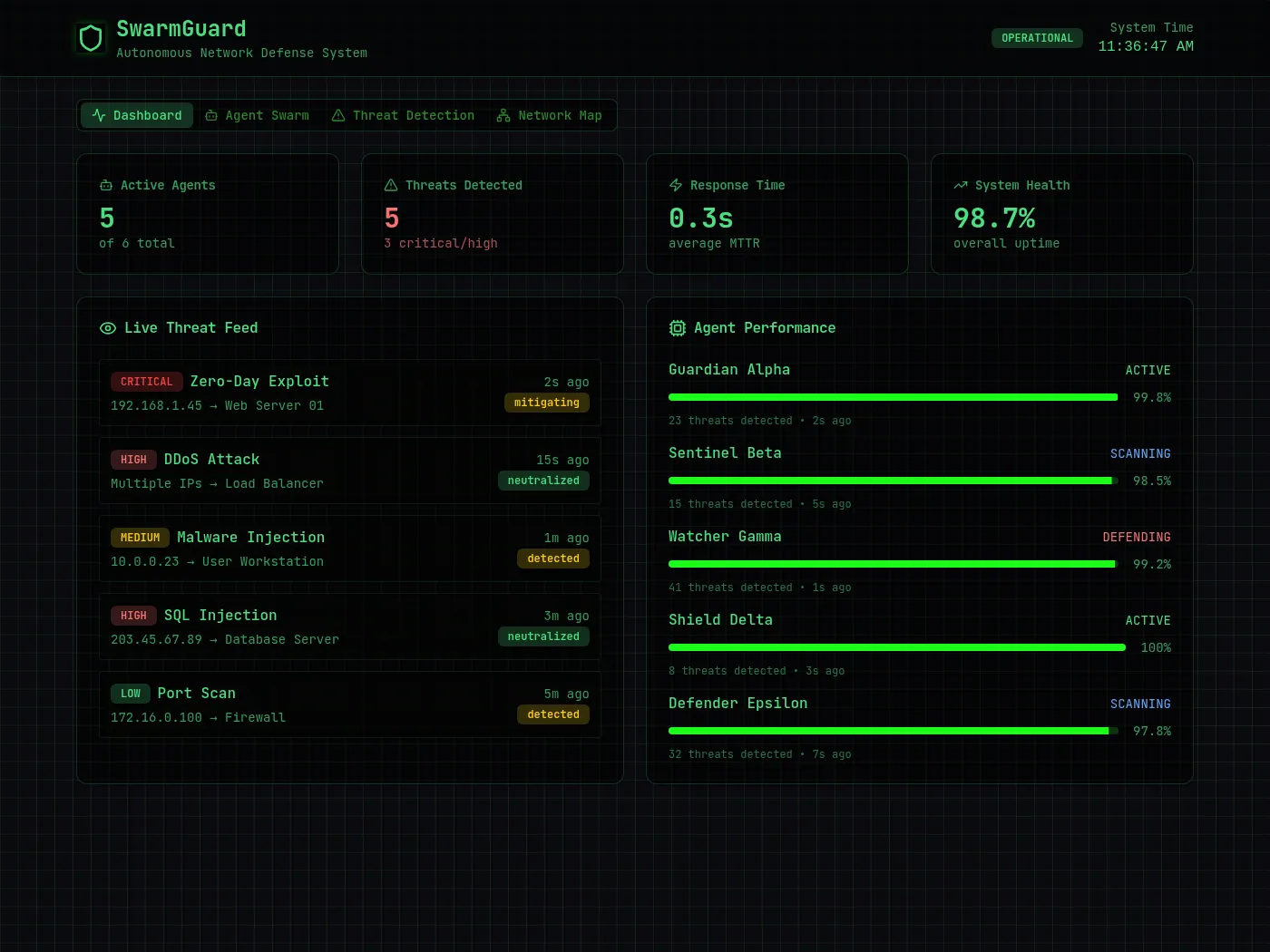The width and height of the screenshot is (1270, 952).
Task: Click '192.168.1.45 → Web Server 01' text
Action: click(x=217, y=405)
